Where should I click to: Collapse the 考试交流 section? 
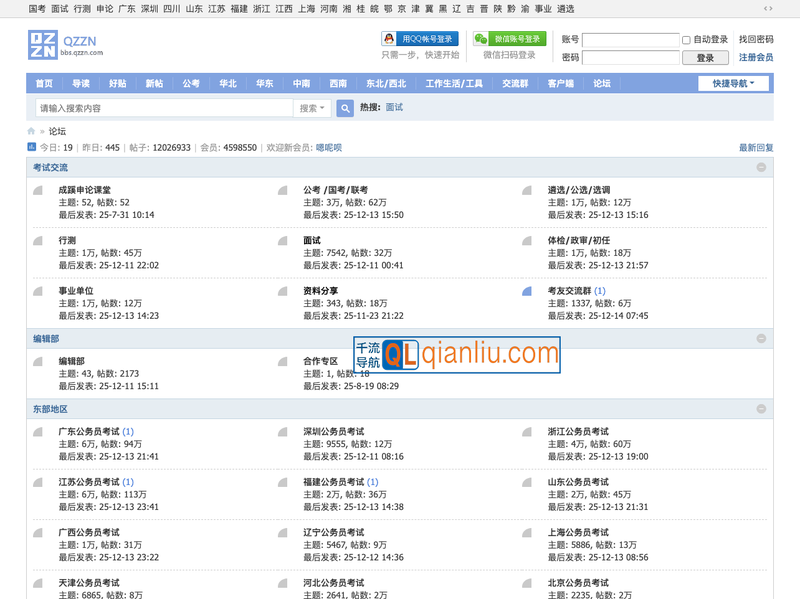click(762, 168)
